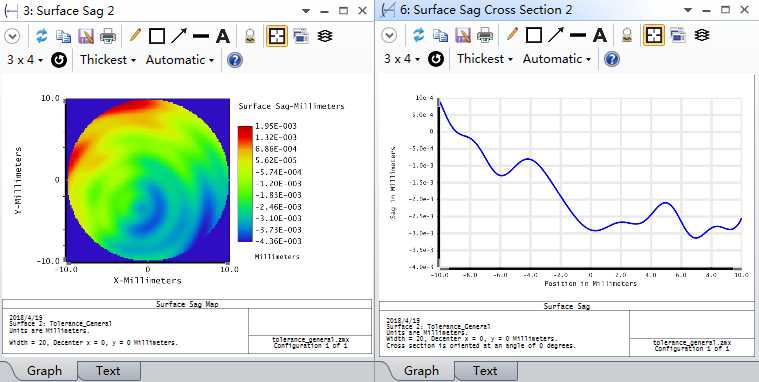Screen dimensions: 759x382
Task: Toggle window lock in Cross Section 2
Action: (x=626, y=35)
